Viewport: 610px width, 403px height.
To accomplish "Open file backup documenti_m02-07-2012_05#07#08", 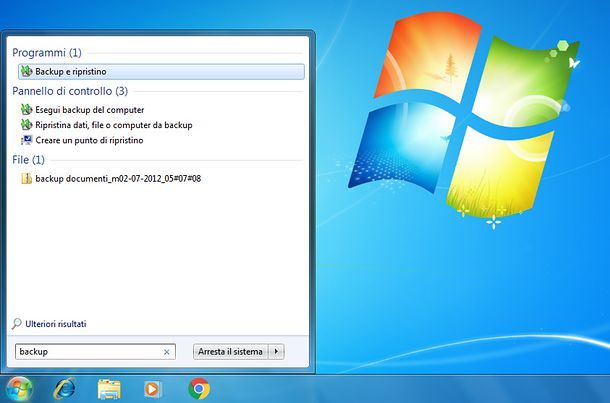I will [x=118, y=179].
